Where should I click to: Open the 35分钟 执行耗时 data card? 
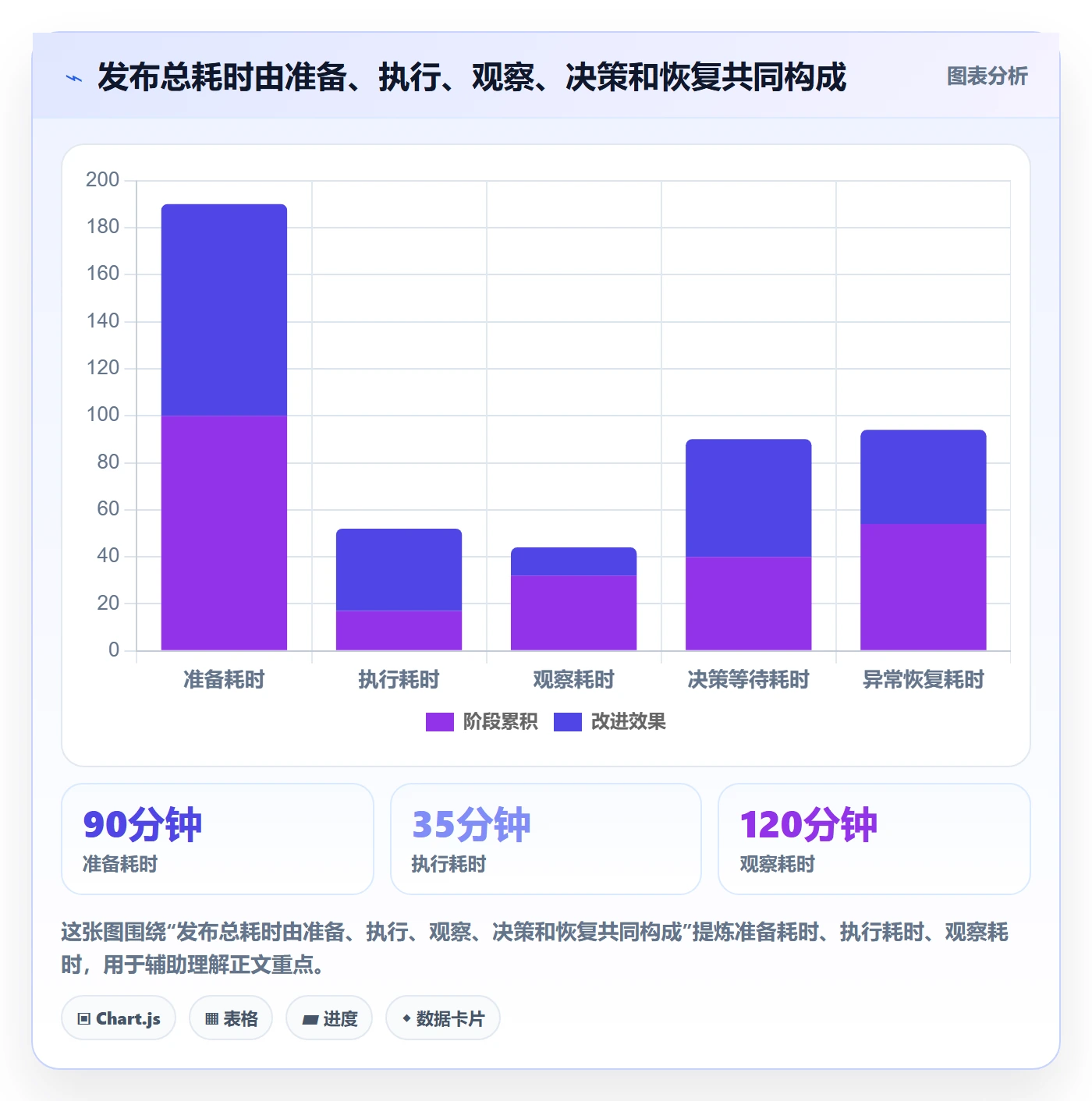coord(546,839)
